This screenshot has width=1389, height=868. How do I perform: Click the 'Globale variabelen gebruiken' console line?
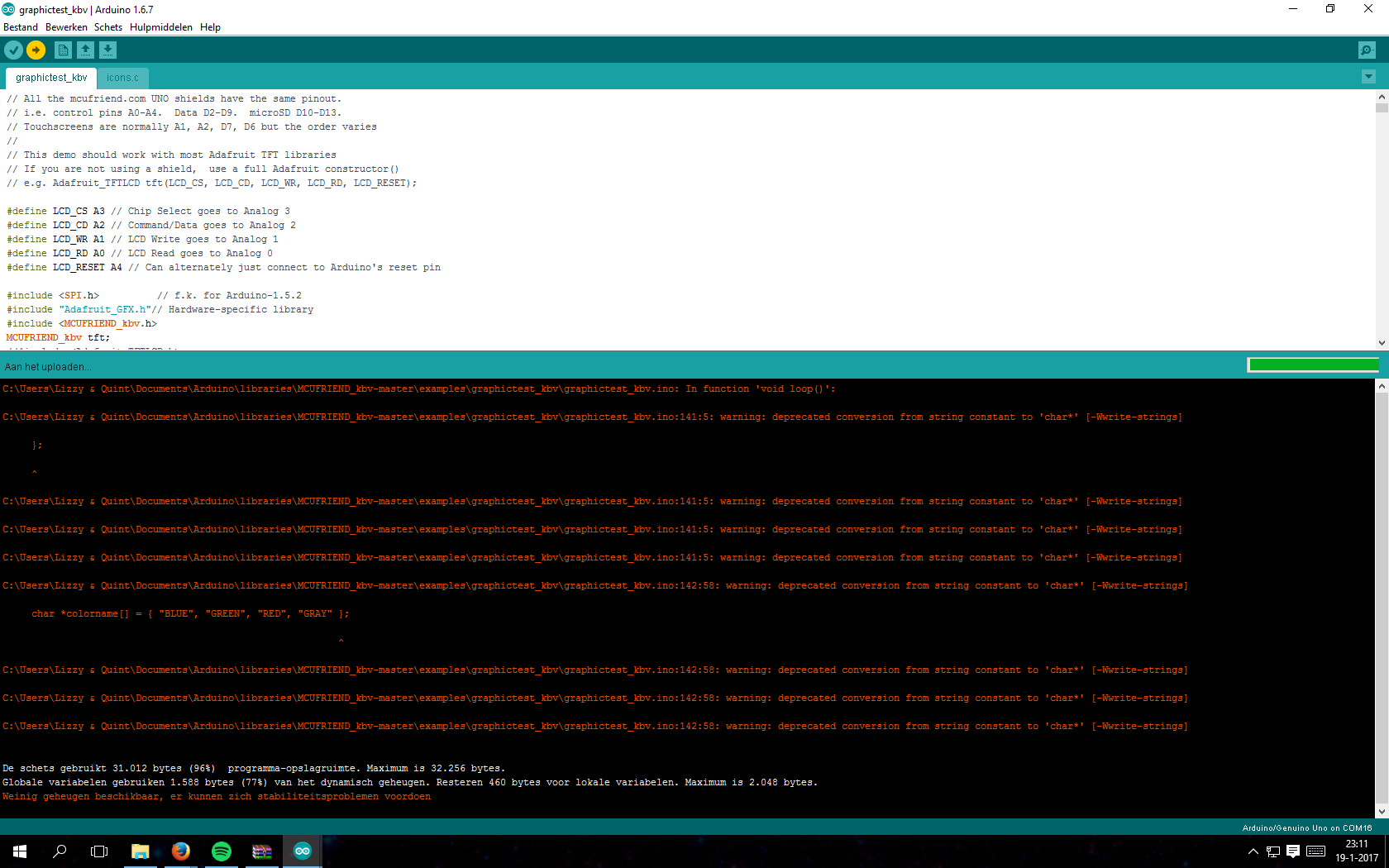(410, 782)
